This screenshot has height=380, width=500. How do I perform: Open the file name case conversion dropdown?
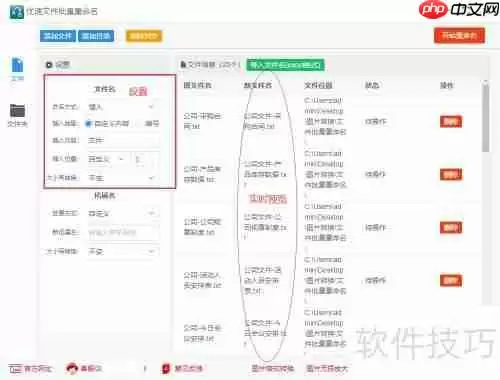pyautogui.click(x=122, y=178)
